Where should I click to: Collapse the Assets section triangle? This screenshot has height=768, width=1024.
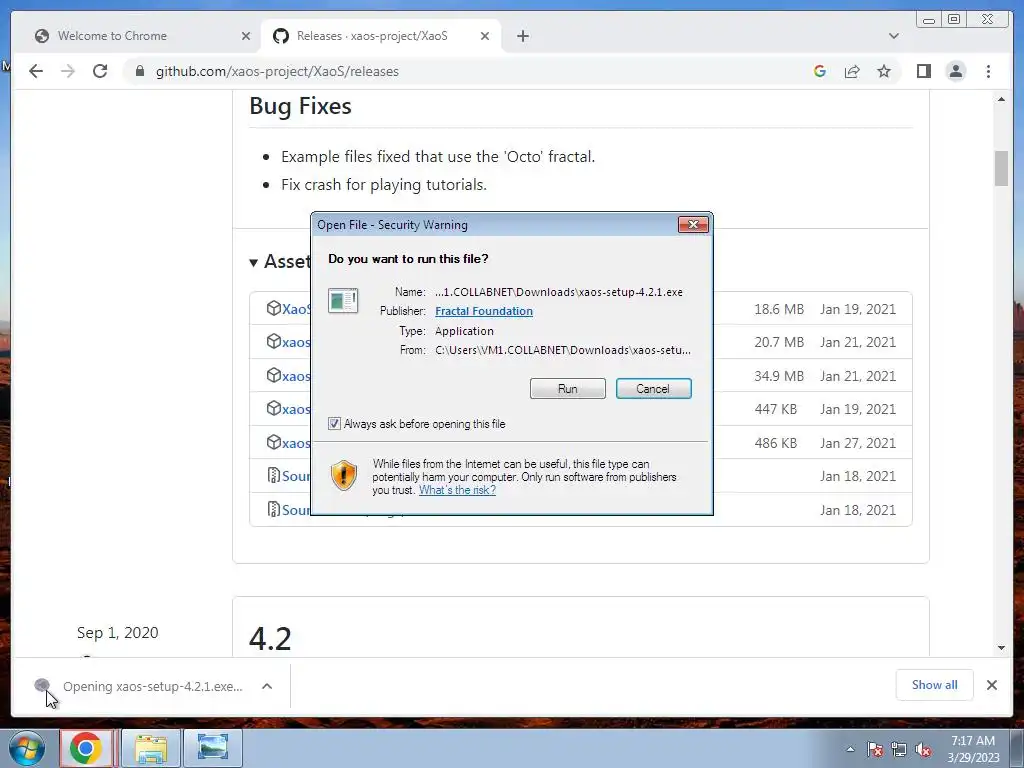point(253,263)
